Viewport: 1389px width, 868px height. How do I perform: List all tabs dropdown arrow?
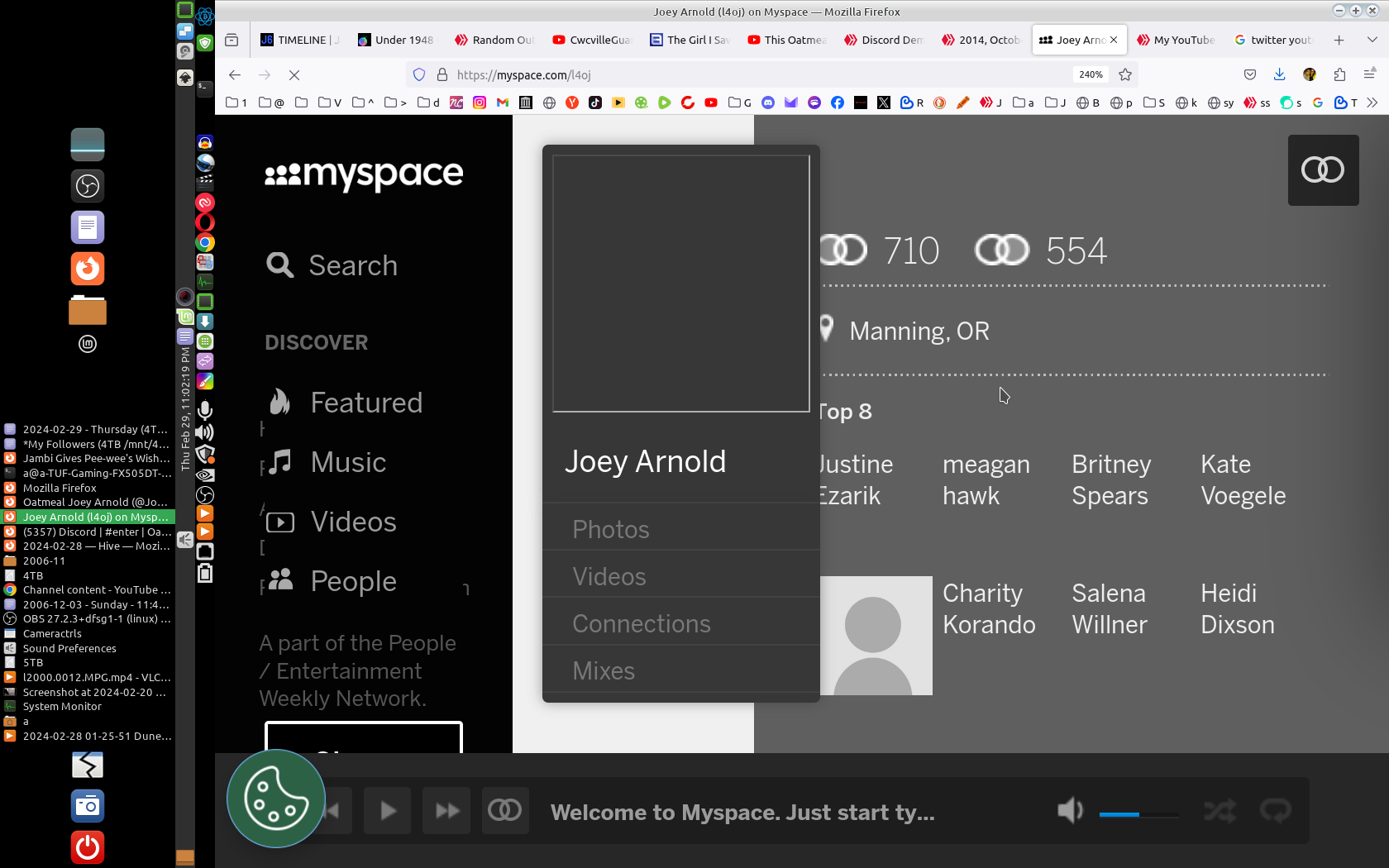[x=1372, y=40]
